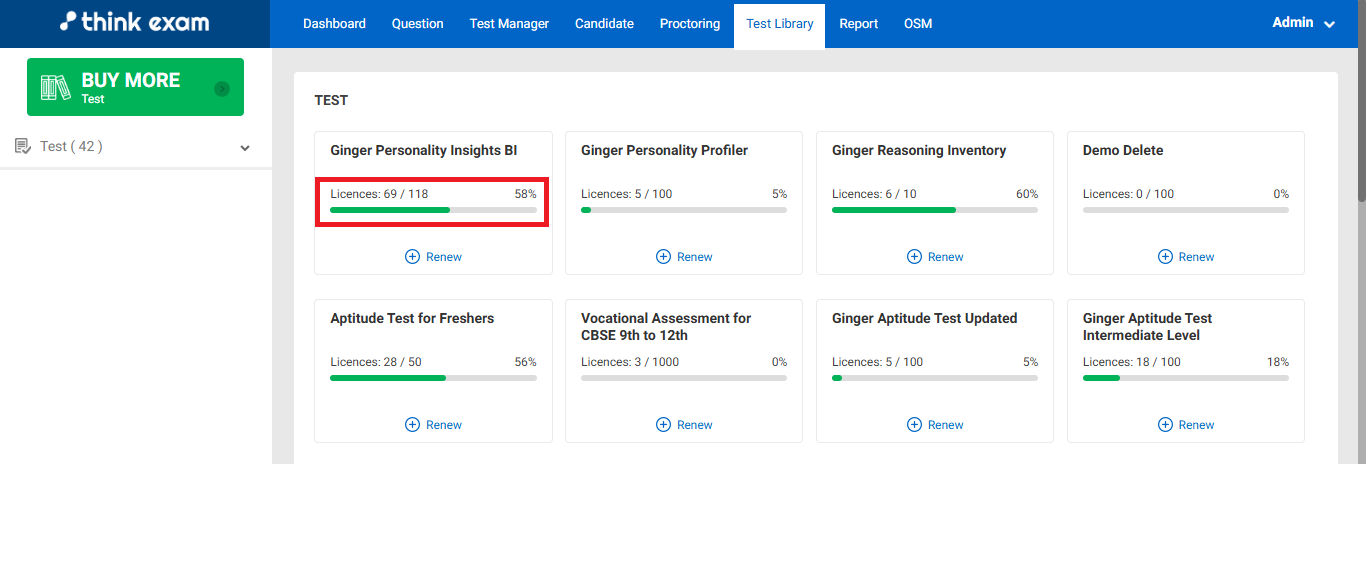This screenshot has width=1366, height=572.
Task: Click Vocational Assessment for CBSE 9th to 12th title
Action: pyautogui.click(x=666, y=327)
